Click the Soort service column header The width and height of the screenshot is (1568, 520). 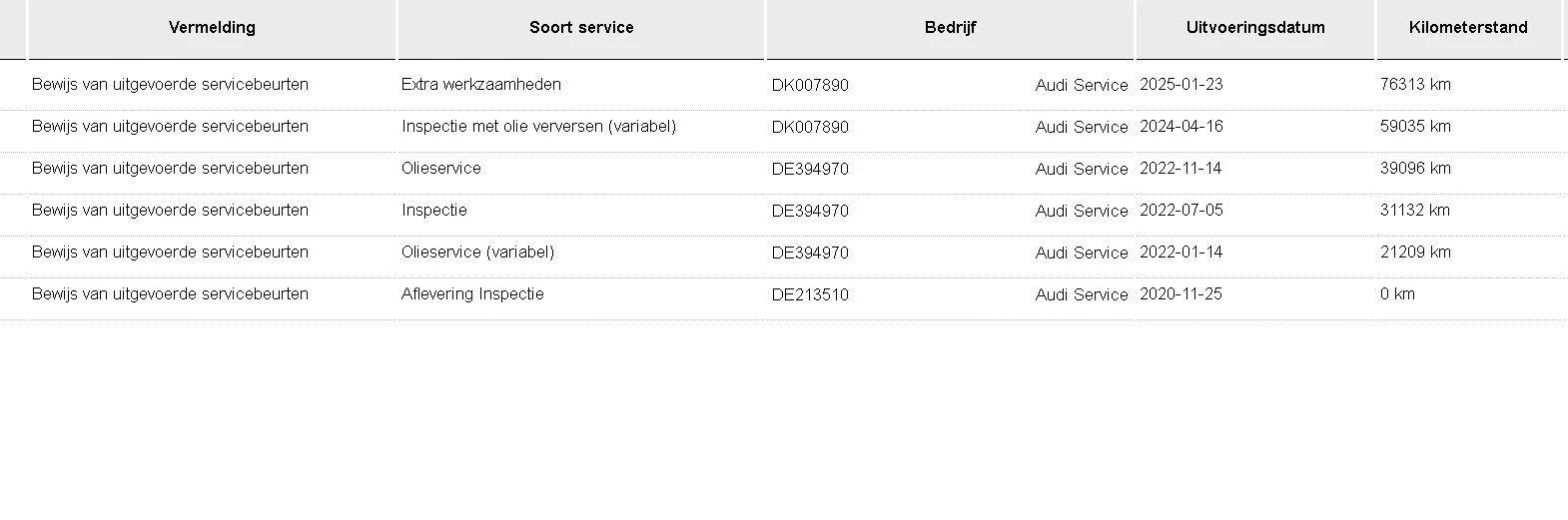tap(581, 28)
